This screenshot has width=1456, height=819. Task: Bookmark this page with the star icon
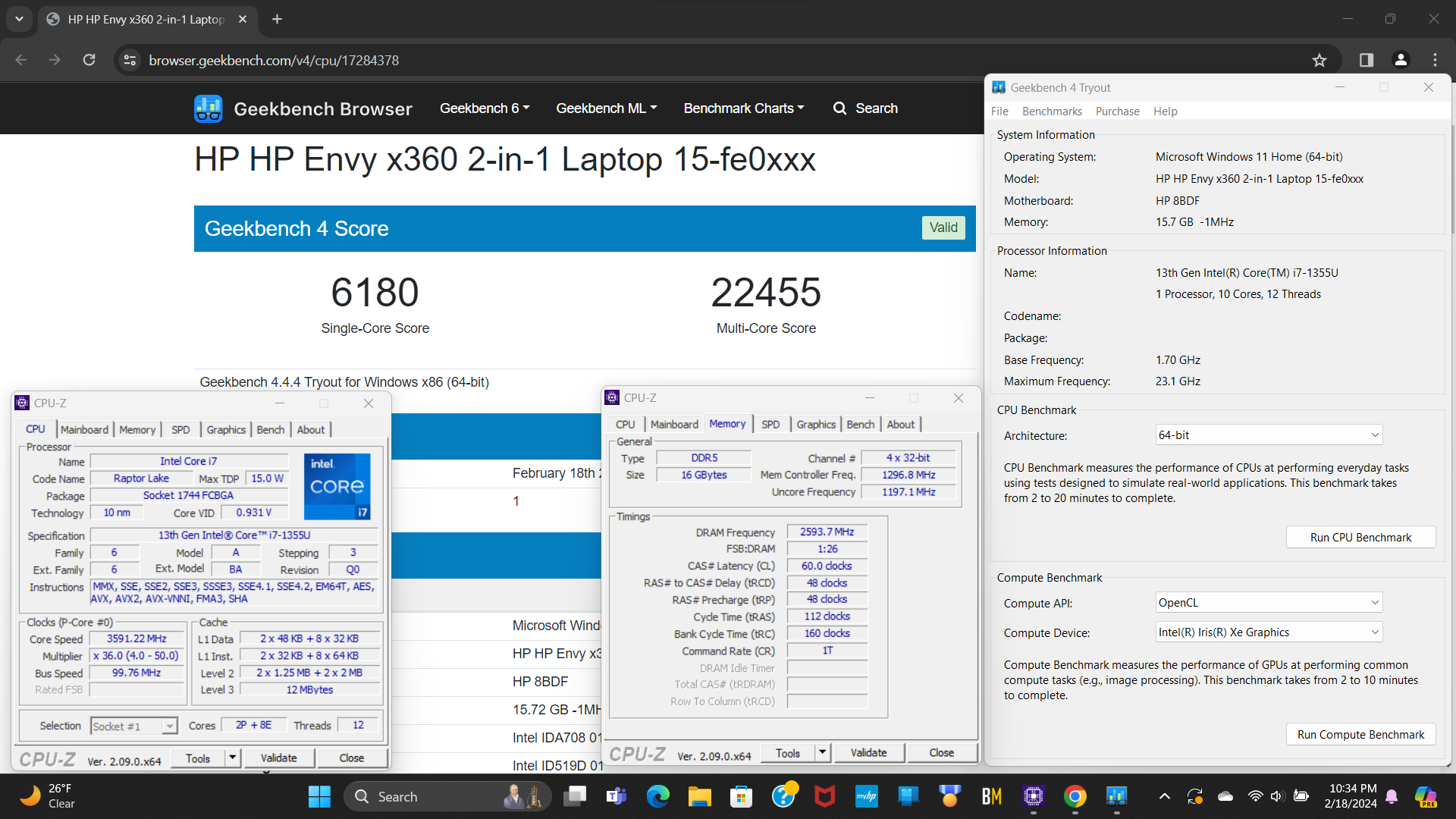click(x=1319, y=60)
